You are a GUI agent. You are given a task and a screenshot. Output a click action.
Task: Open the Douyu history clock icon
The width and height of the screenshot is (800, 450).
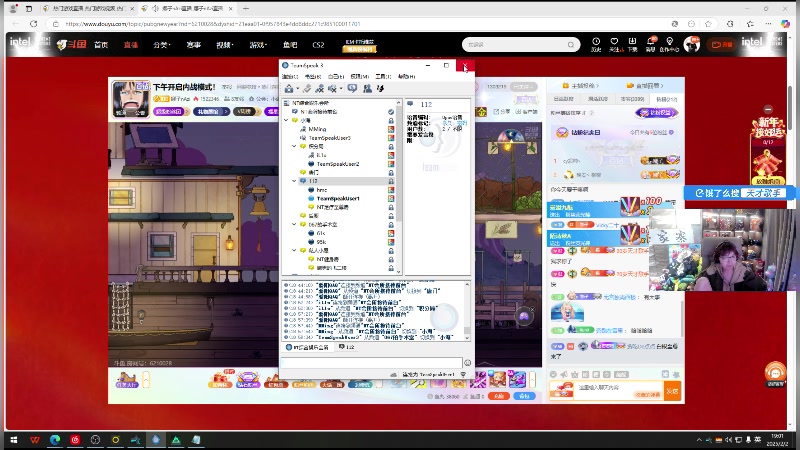pos(596,43)
